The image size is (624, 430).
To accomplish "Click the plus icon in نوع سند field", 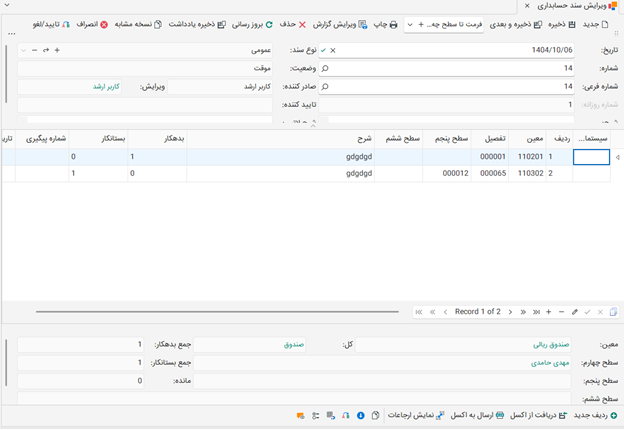I will [57, 51].
